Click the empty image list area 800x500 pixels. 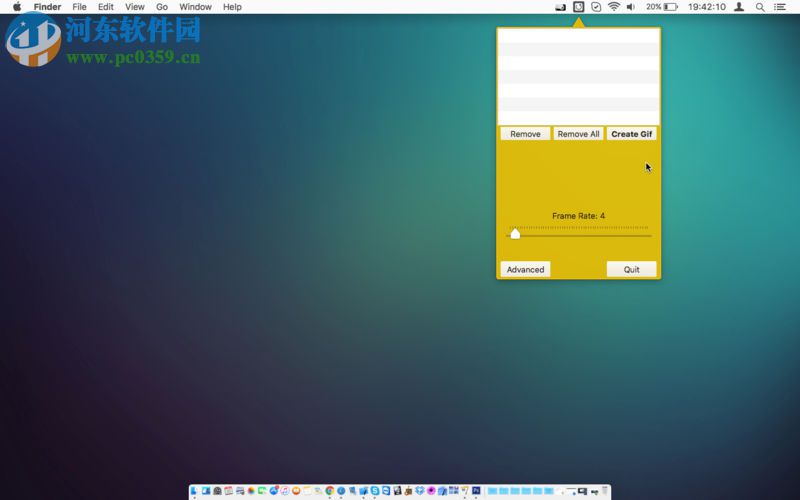click(x=579, y=77)
